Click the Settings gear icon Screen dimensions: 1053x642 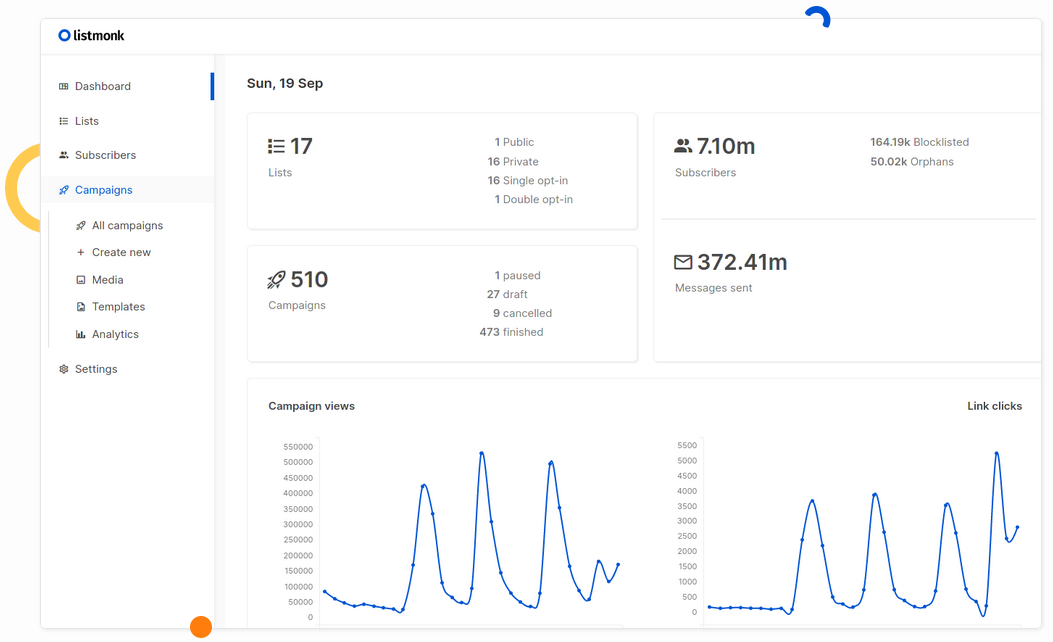pyautogui.click(x=63, y=368)
